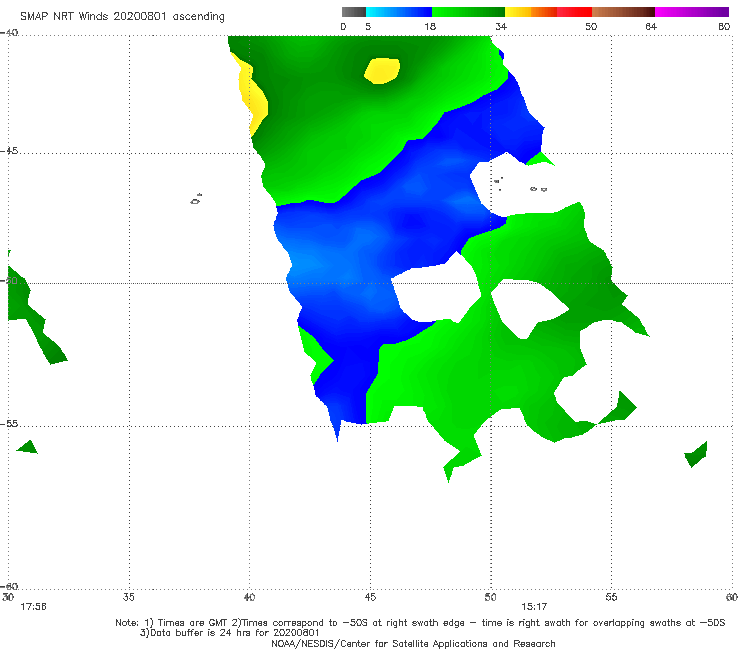This screenshot has width=740, height=650.
Task: Click the small green triangle near longitude 31
Action: point(27,447)
